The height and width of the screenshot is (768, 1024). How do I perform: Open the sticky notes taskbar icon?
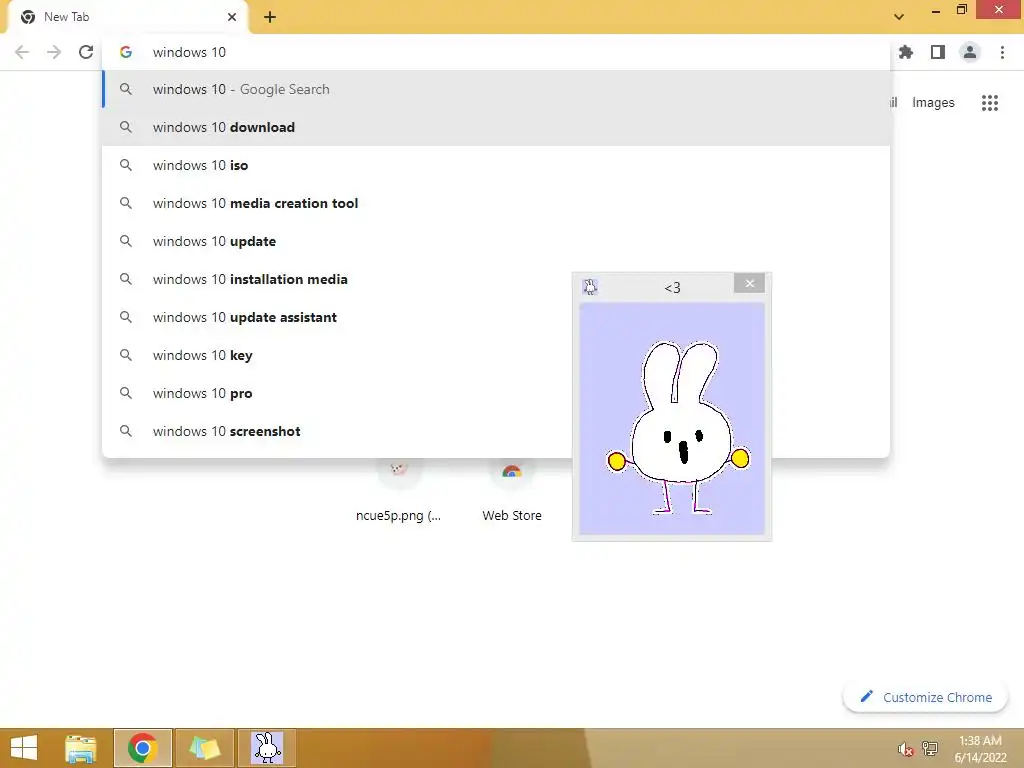204,748
